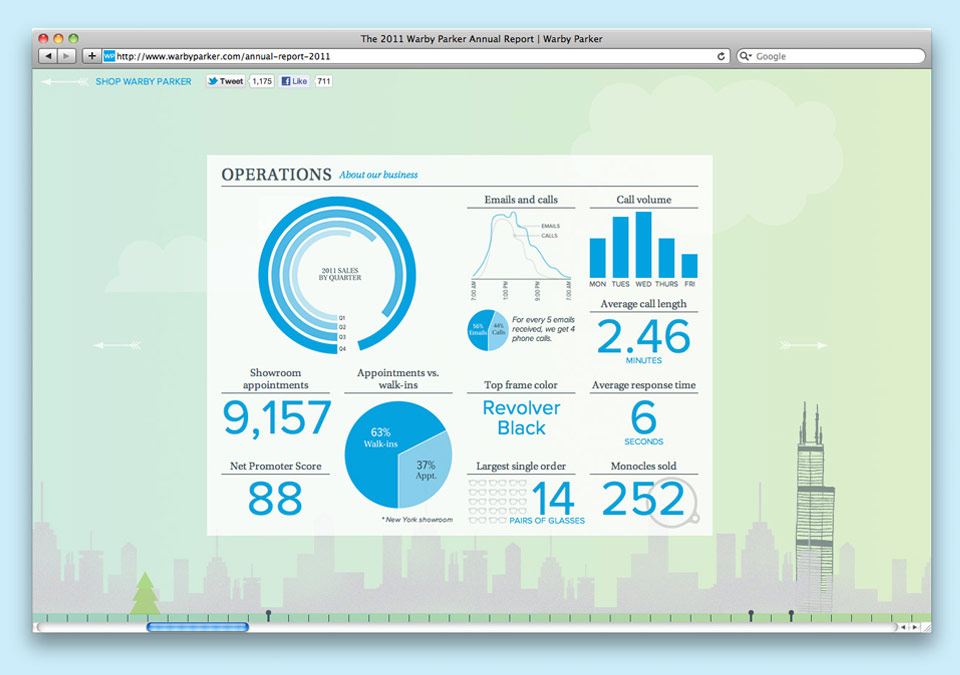This screenshot has width=960, height=675.
Task: Click the 'Average response time' heading
Action: tap(643, 385)
